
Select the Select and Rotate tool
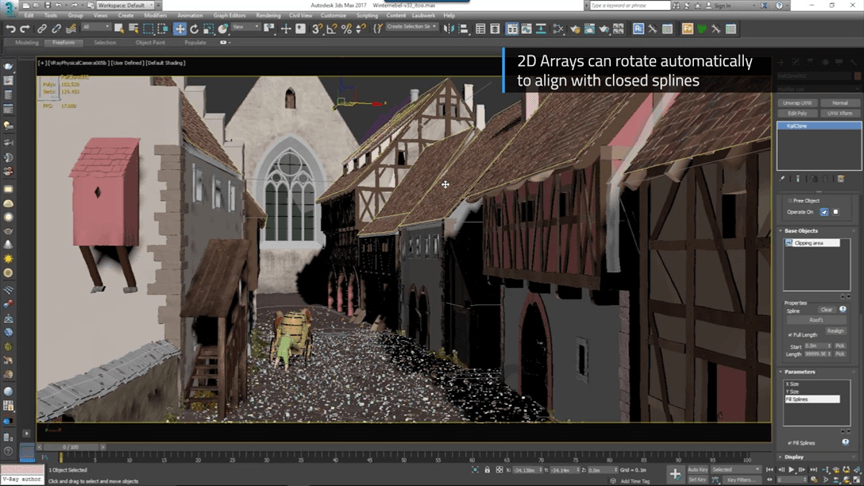[194, 29]
